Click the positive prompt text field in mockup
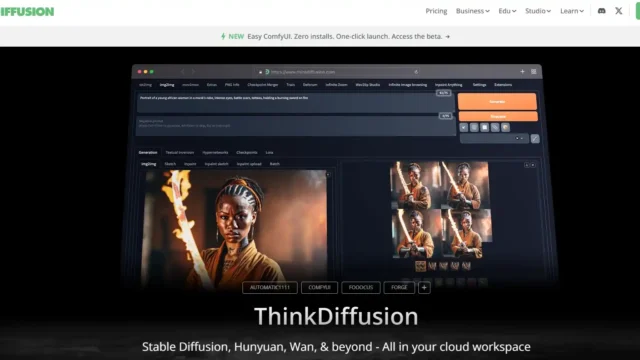 click(296, 103)
